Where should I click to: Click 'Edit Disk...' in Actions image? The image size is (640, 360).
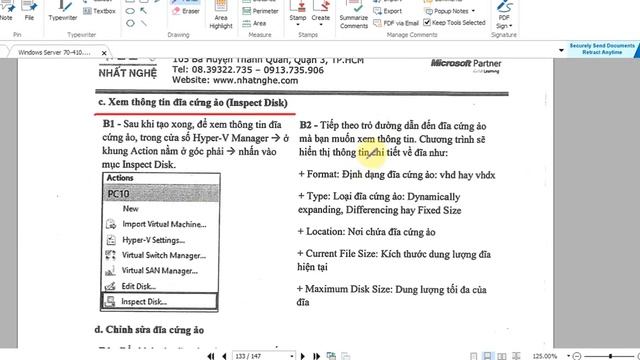[138, 287]
